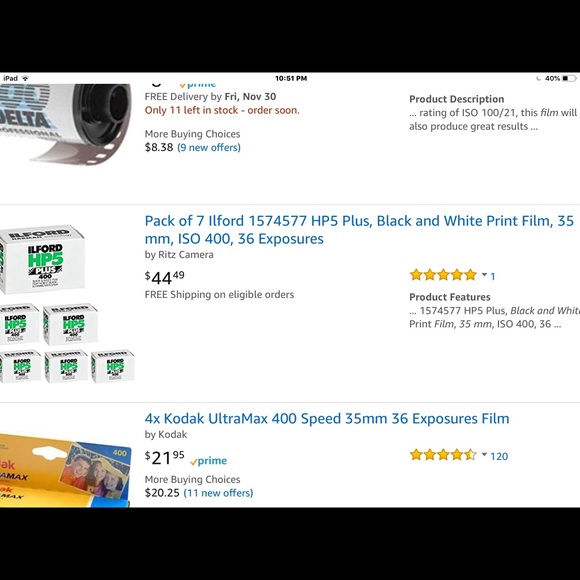Screen dimensions: 580x580
Task: Tap the prime badge next to $21.95
Action: [x=209, y=461]
